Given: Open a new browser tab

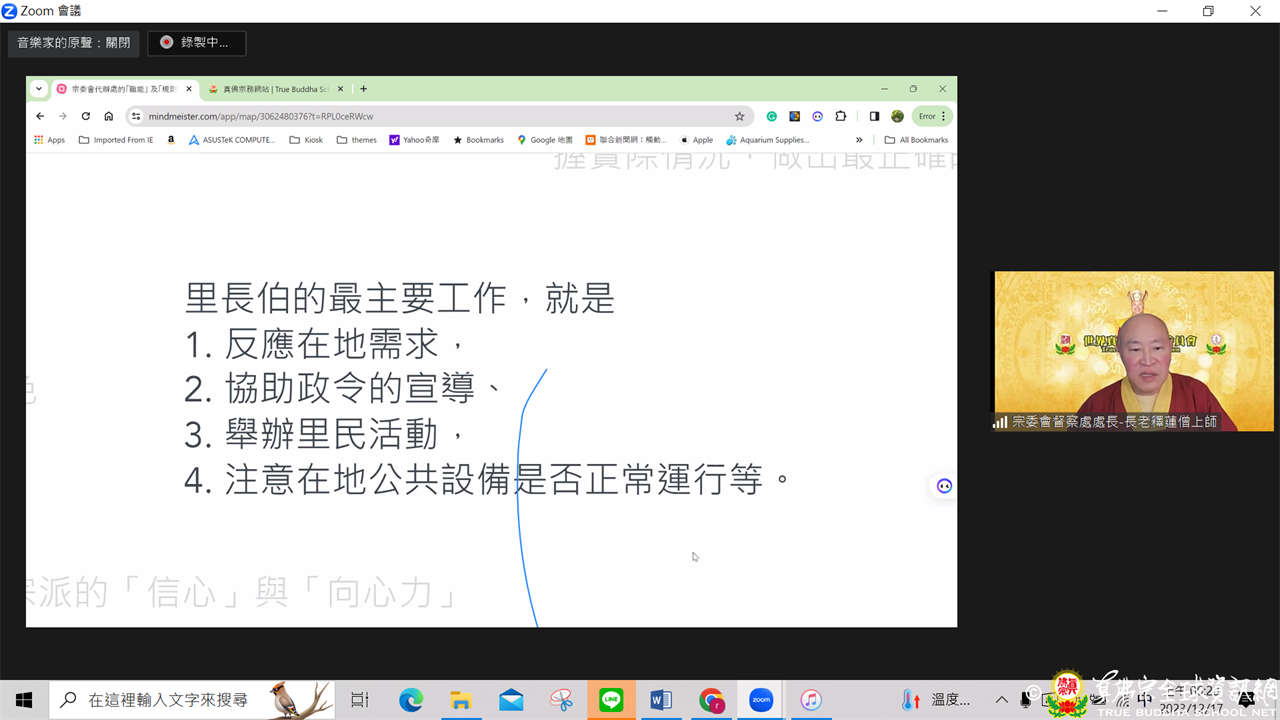Looking at the screenshot, I should [x=363, y=89].
